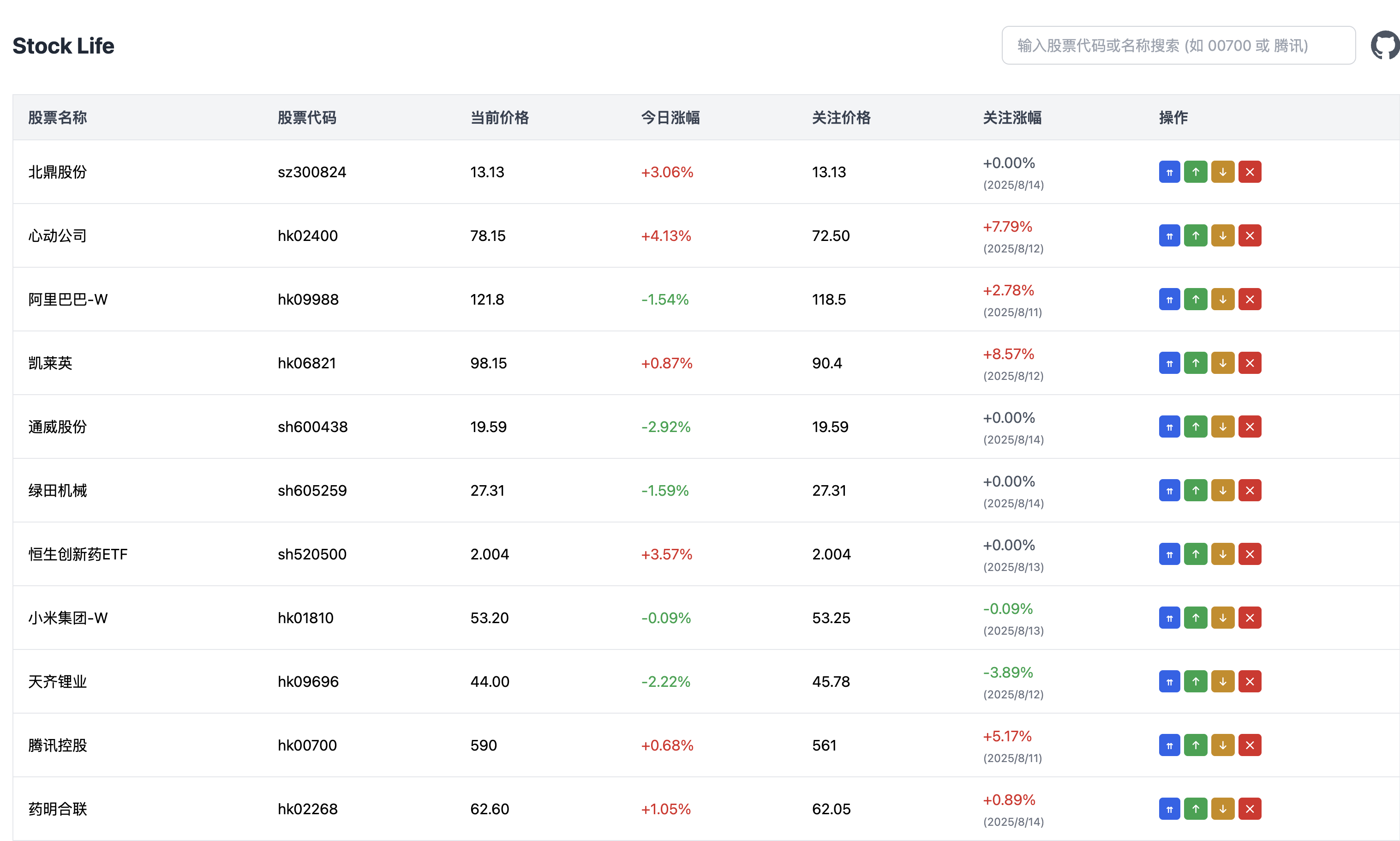The height and width of the screenshot is (841, 1400).
Task: Move 药明合联 up with green arrow
Action: coord(1196,809)
